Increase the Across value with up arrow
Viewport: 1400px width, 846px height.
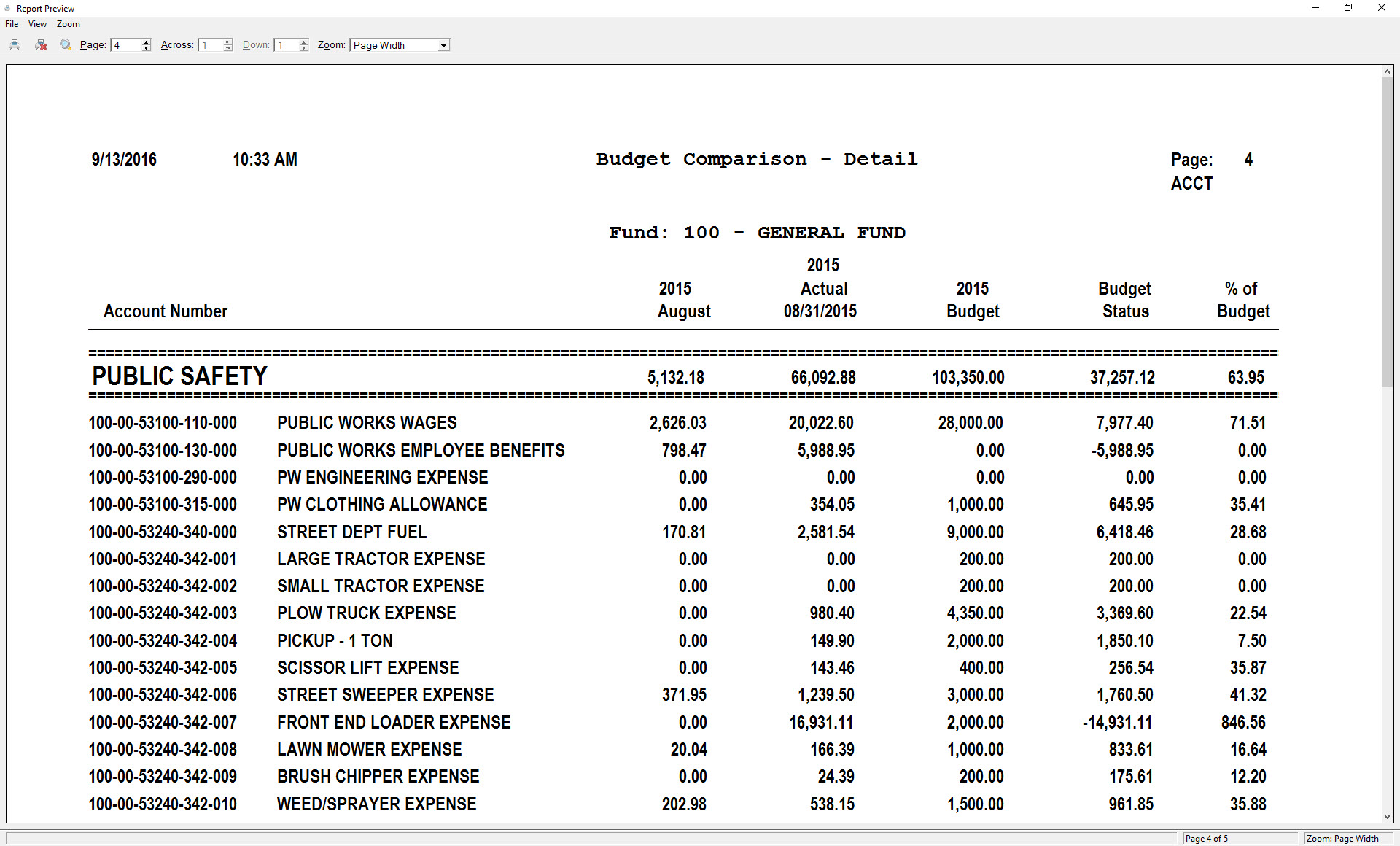(228, 42)
